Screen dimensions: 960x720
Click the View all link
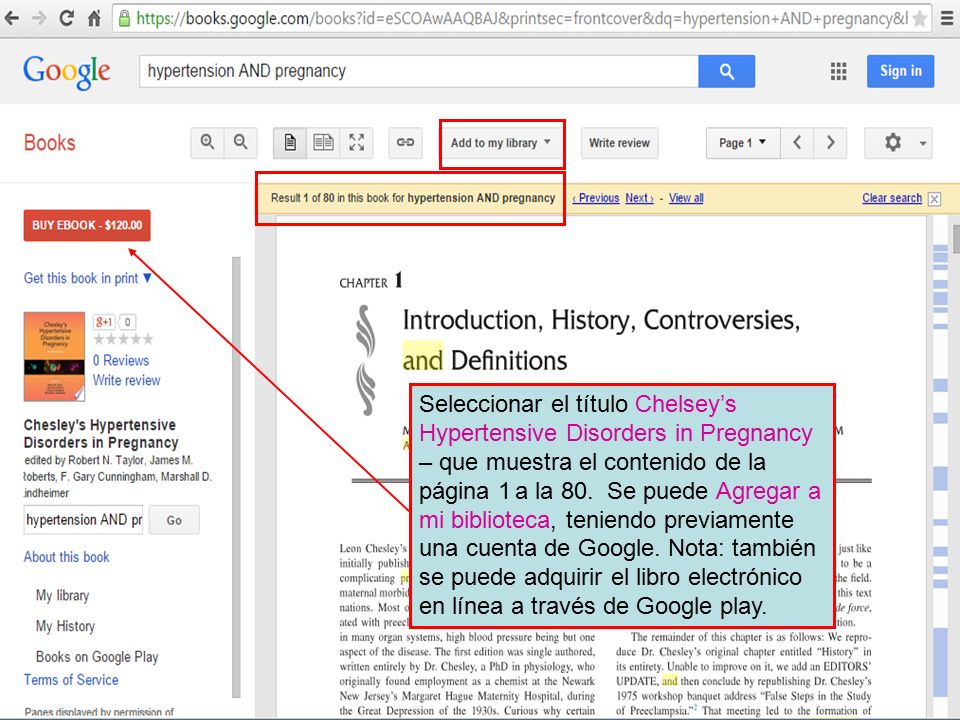coord(686,198)
